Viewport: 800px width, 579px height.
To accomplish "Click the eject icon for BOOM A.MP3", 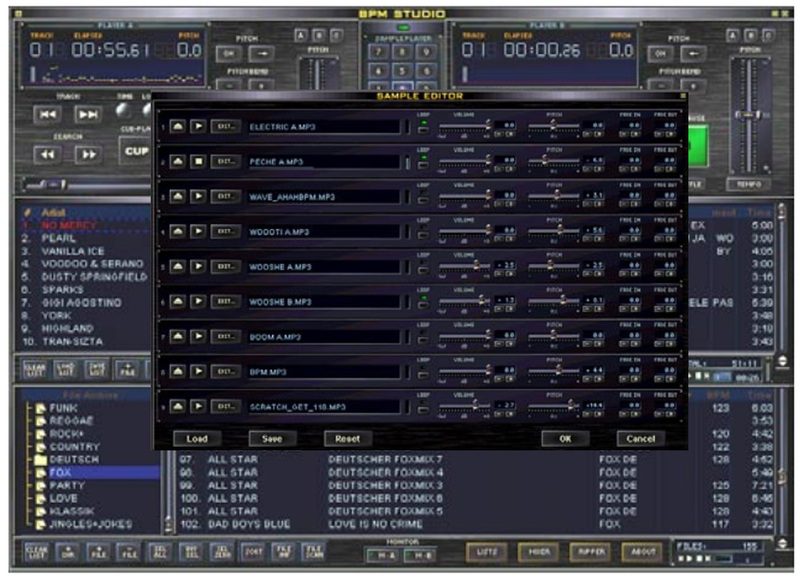I will tap(177, 336).
